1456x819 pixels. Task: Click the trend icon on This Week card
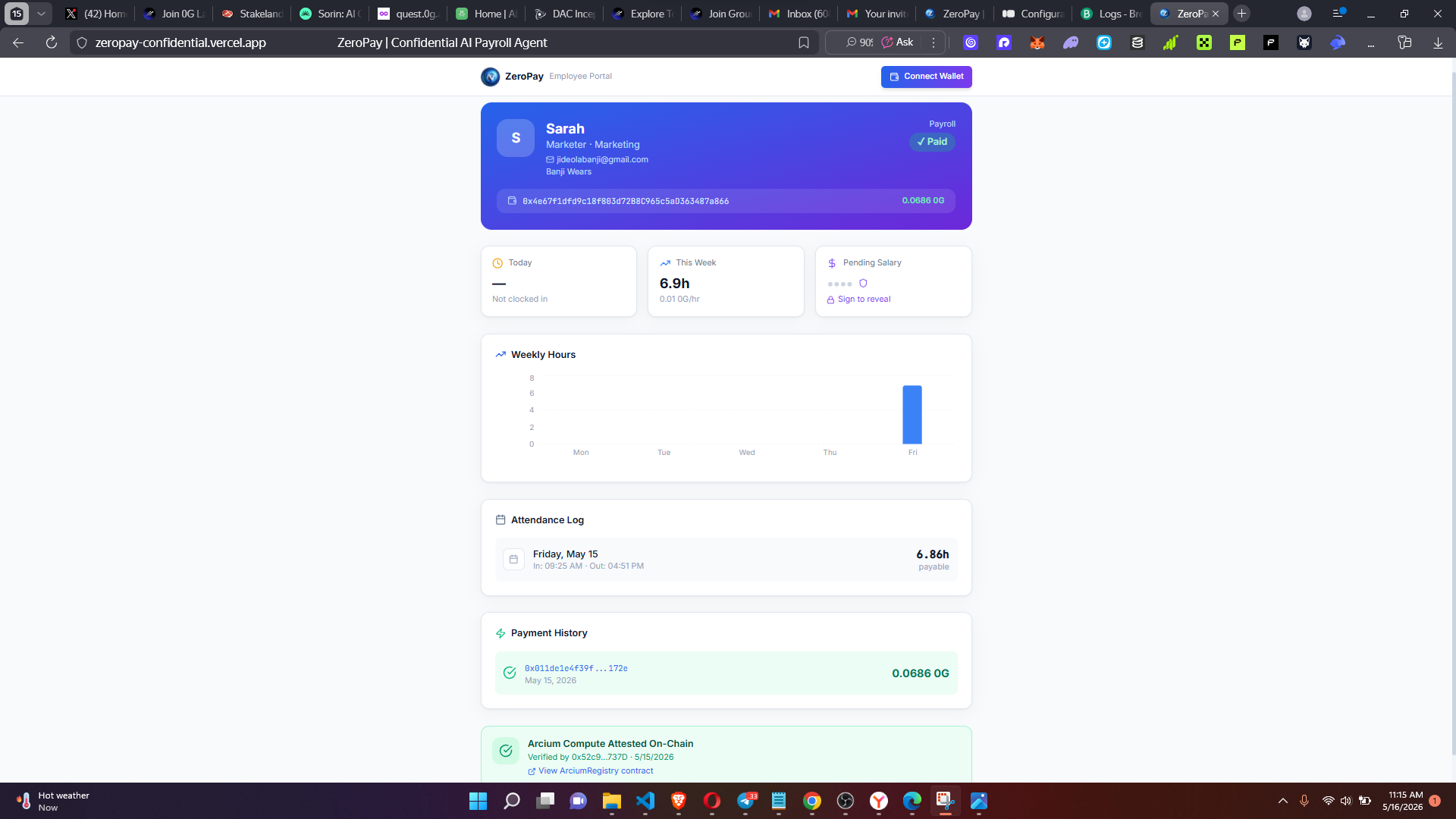click(x=665, y=263)
